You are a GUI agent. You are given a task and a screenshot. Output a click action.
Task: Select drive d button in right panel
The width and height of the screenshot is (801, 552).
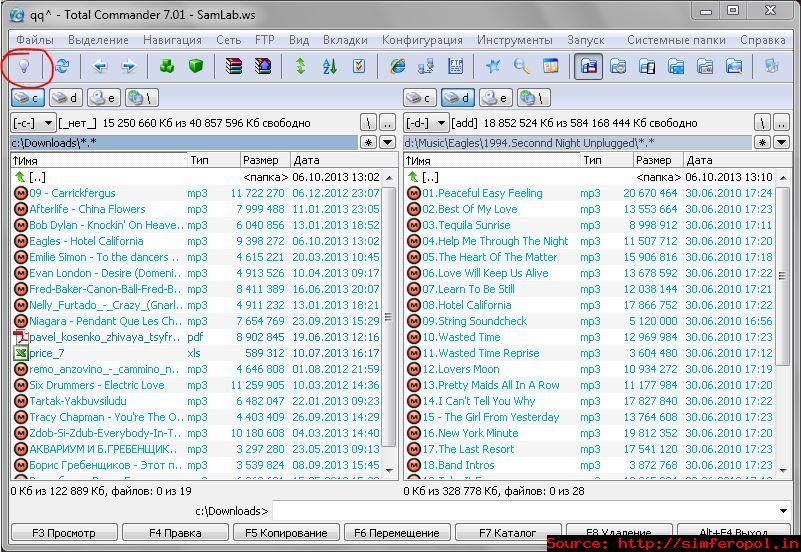coord(458,98)
